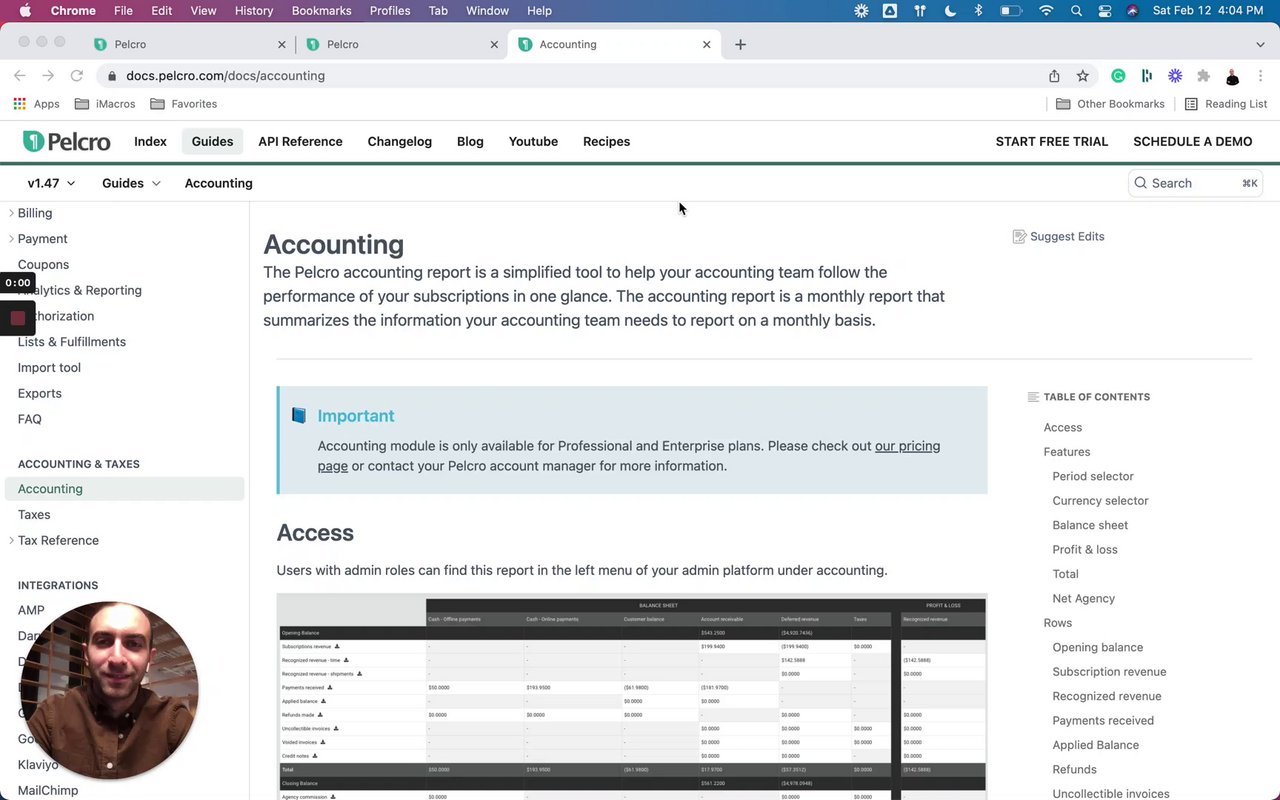Jump to Payments received in contents
Viewport: 1280px width, 800px height.
point(1103,721)
